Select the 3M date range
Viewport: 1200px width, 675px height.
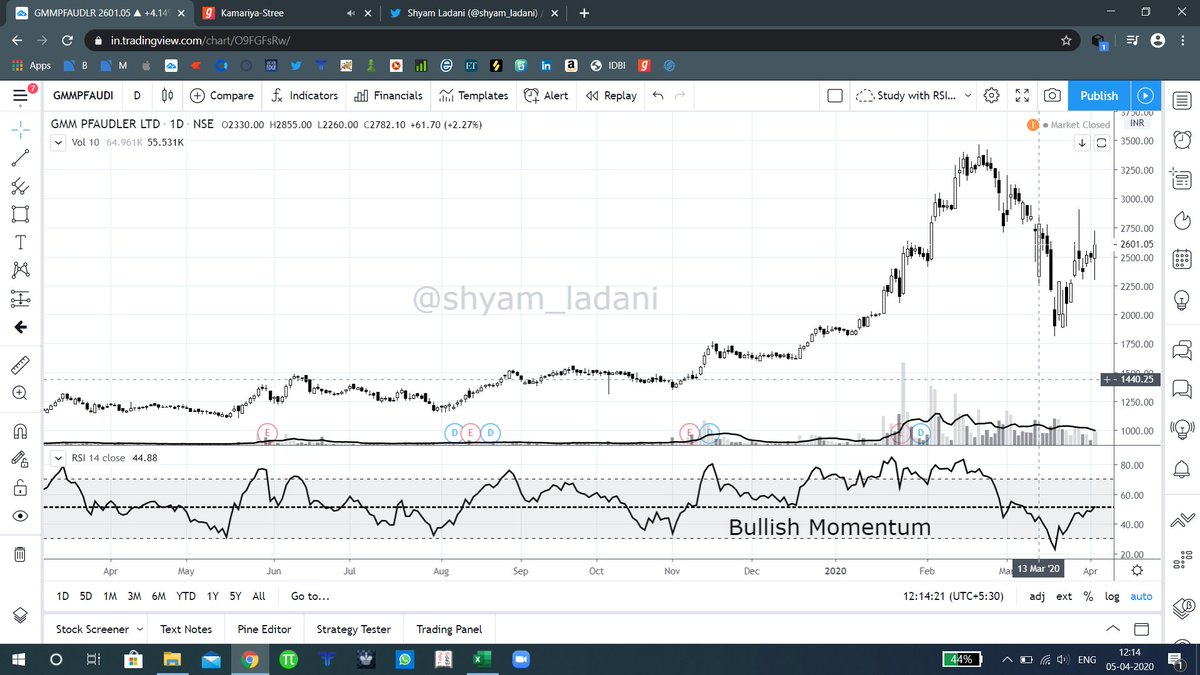click(133, 596)
